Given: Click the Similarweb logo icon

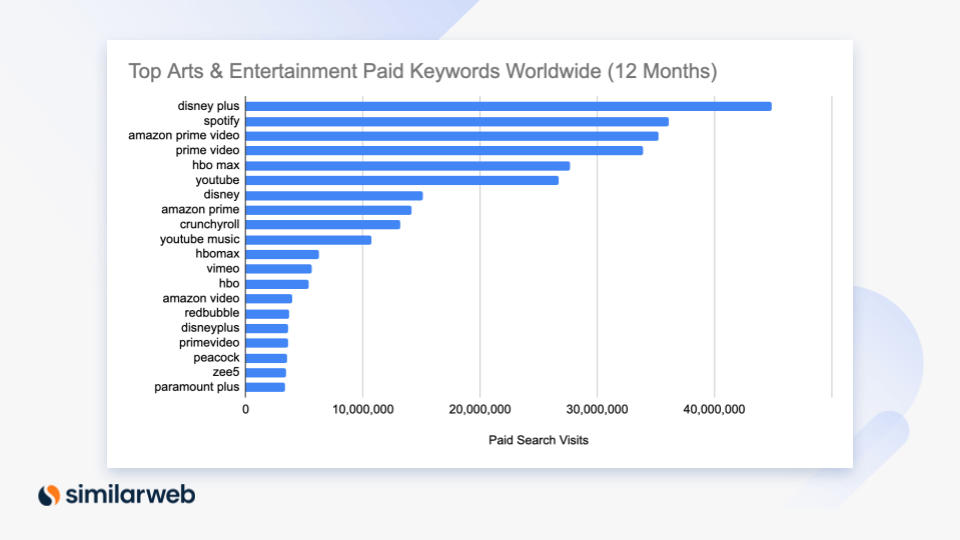Looking at the screenshot, I should click(49, 495).
